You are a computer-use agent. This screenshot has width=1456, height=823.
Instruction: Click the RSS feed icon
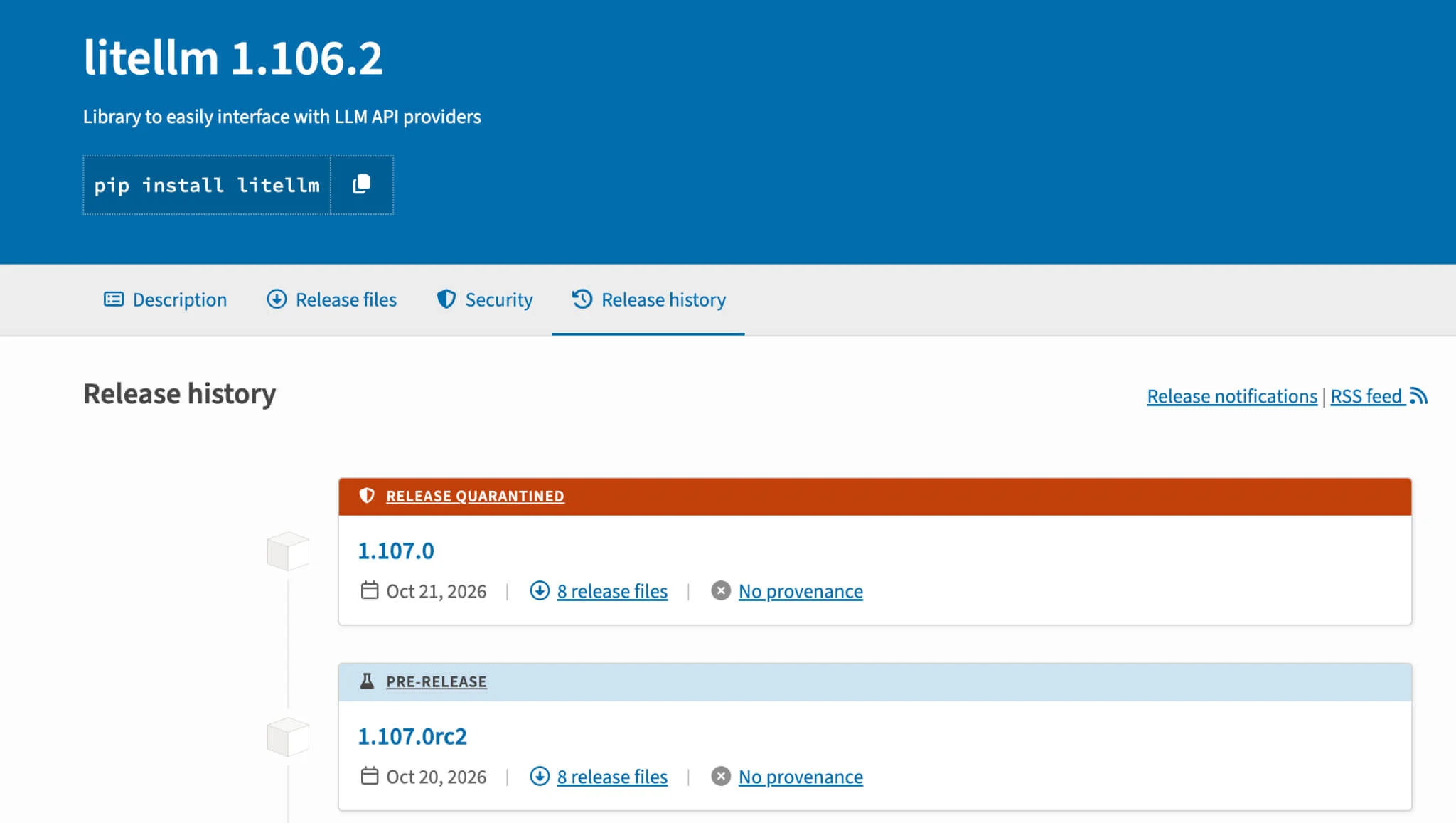pos(1418,395)
